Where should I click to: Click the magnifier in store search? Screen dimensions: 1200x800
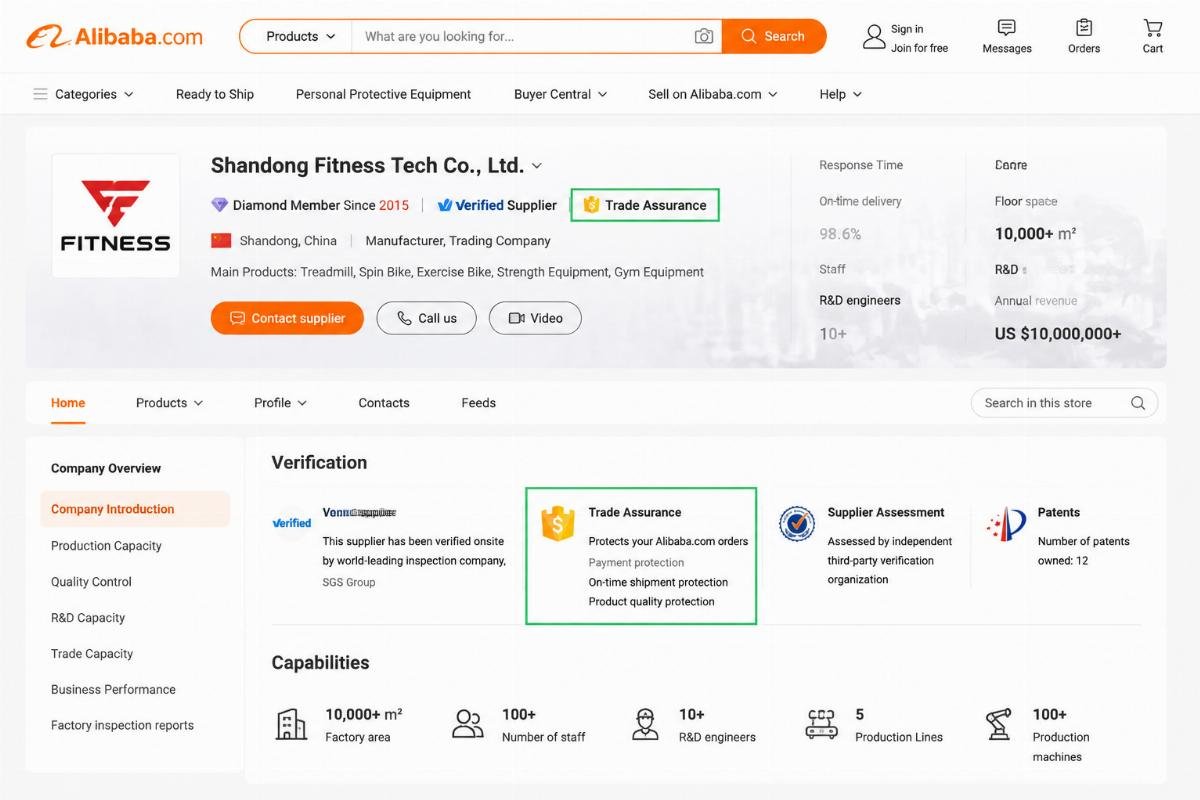click(1138, 403)
